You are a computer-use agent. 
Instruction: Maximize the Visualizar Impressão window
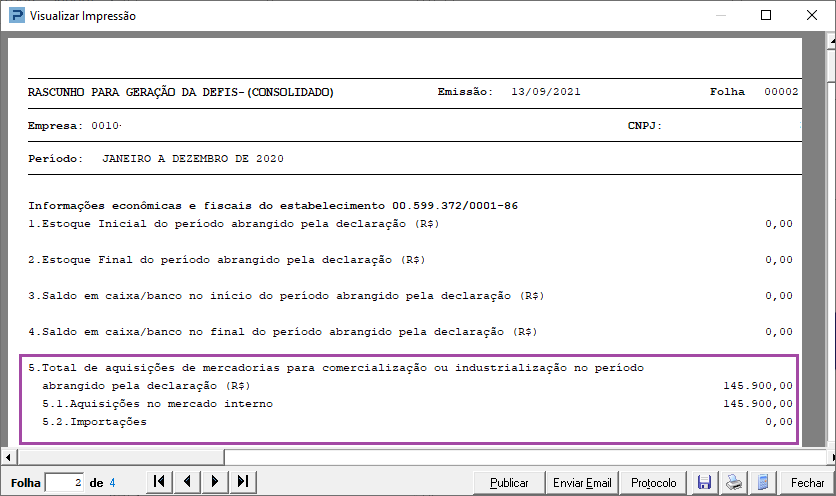[x=766, y=15]
